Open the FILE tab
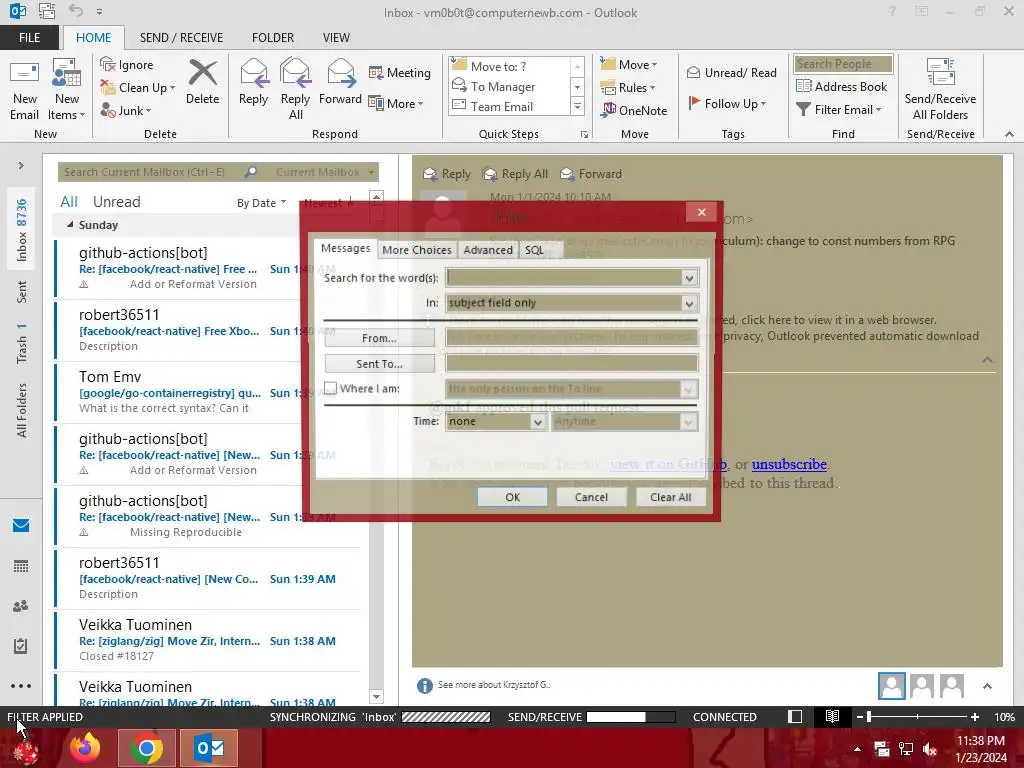This screenshot has height=768, width=1024. [29, 38]
